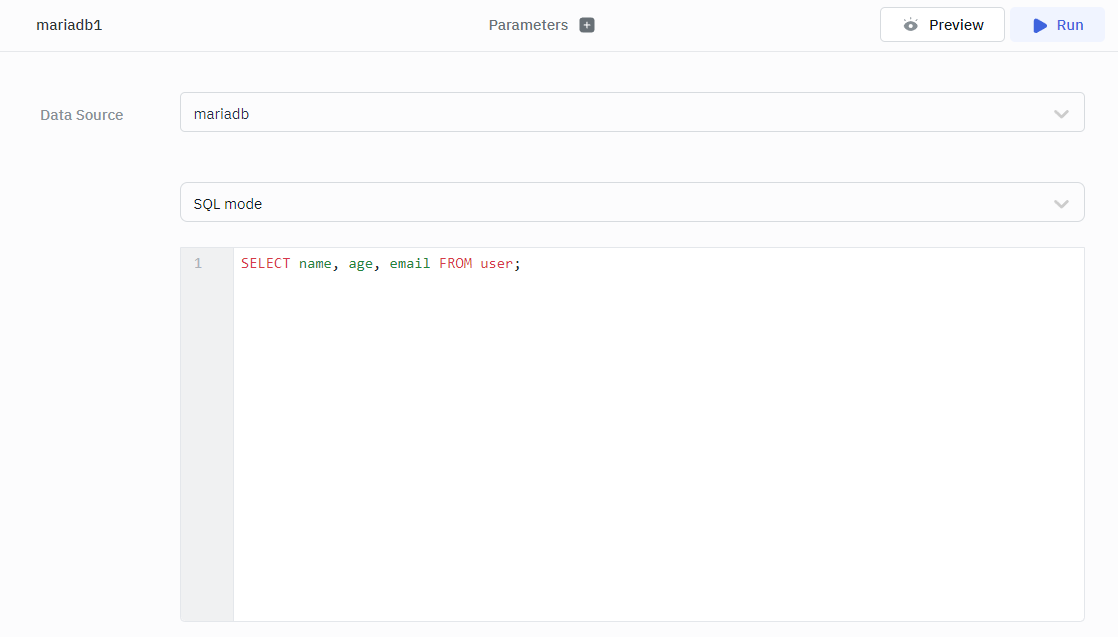Viewport: 1118px width, 637px height.
Task: Run the query with the Run button
Action: coord(1057,25)
